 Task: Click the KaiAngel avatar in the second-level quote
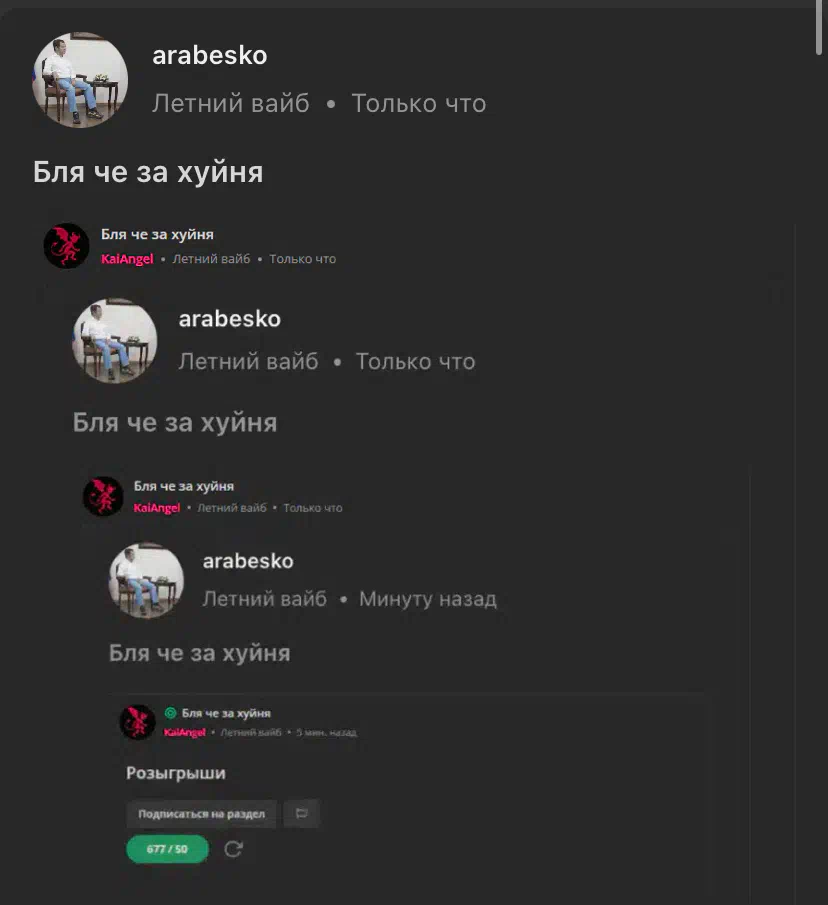tap(103, 496)
